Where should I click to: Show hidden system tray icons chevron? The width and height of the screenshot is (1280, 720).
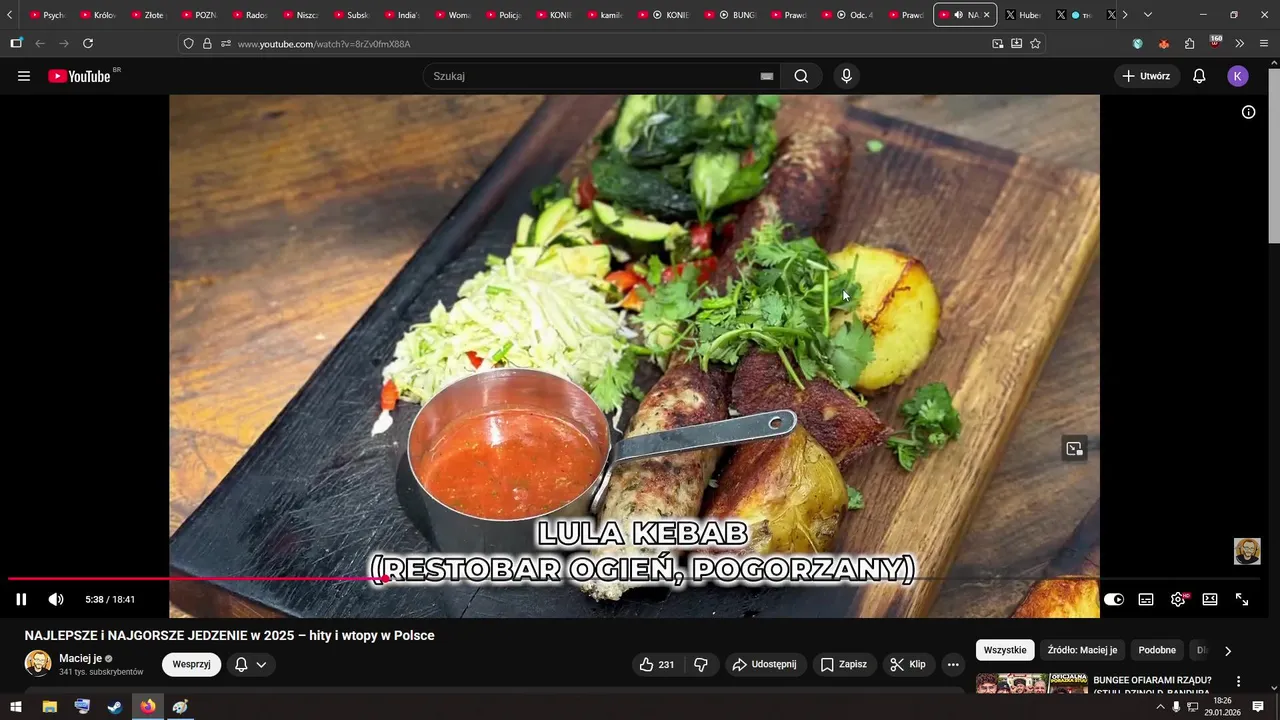point(1160,707)
